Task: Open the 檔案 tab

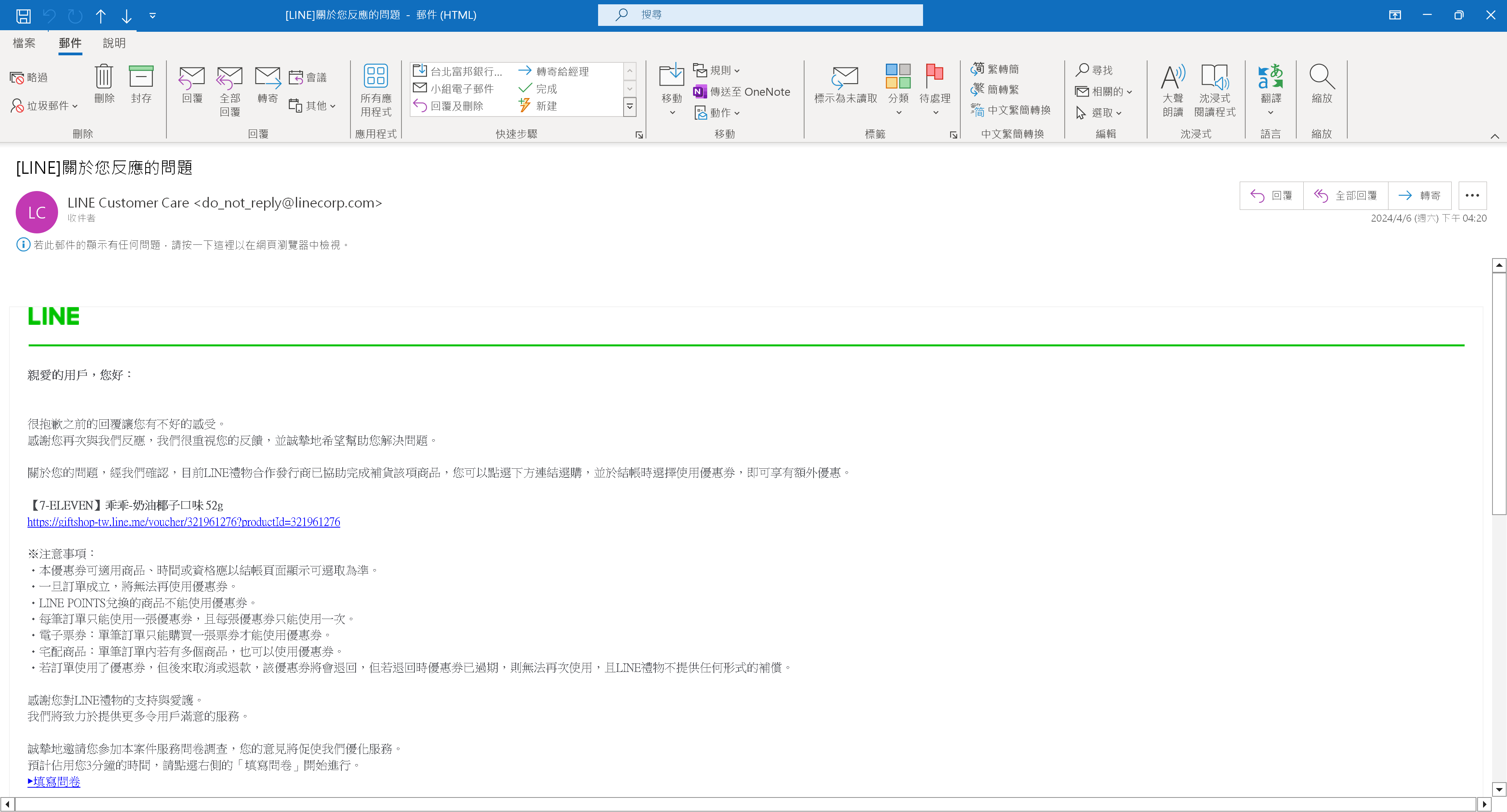Action: tap(24, 43)
